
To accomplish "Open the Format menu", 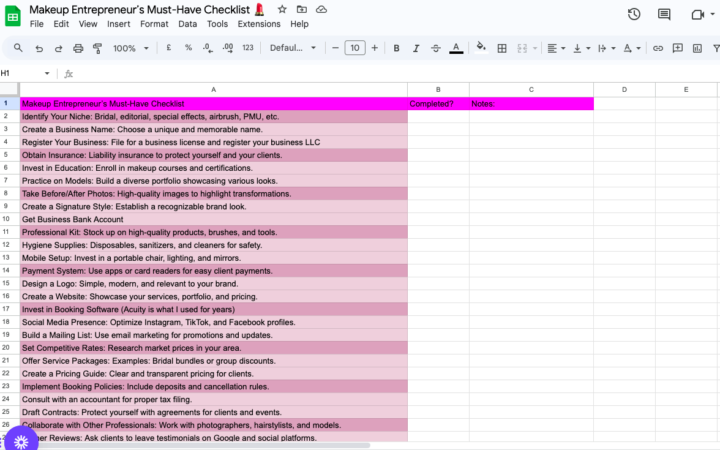I will pyautogui.click(x=154, y=23).
